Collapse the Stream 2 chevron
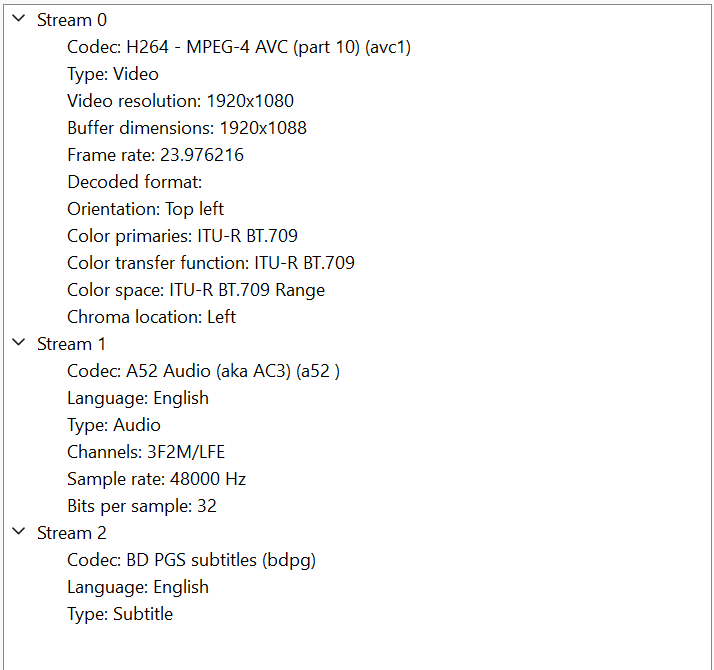 pos(19,532)
